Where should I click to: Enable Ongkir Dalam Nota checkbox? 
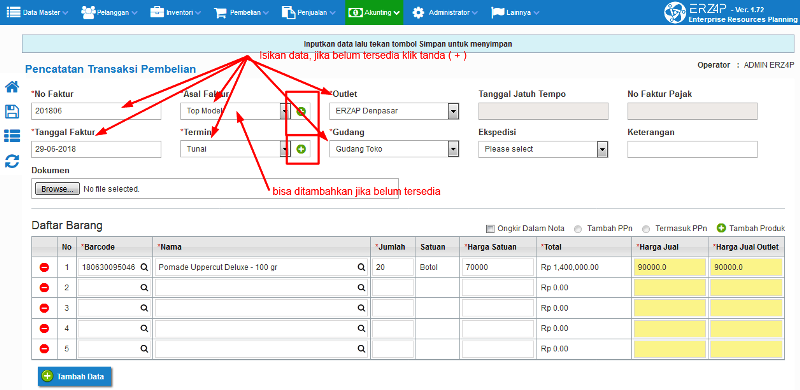(490, 229)
